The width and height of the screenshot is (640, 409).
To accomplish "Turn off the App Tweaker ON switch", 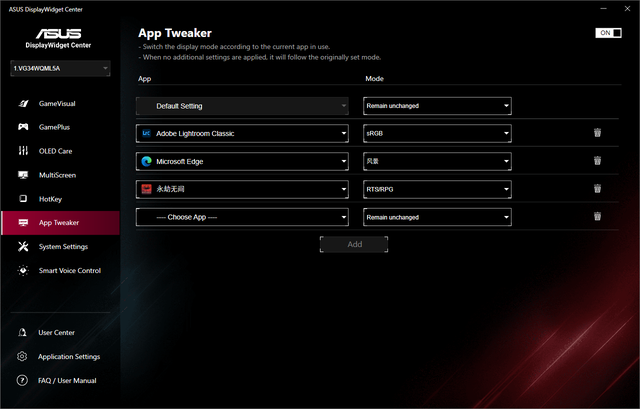I will click(x=608, y=33).
